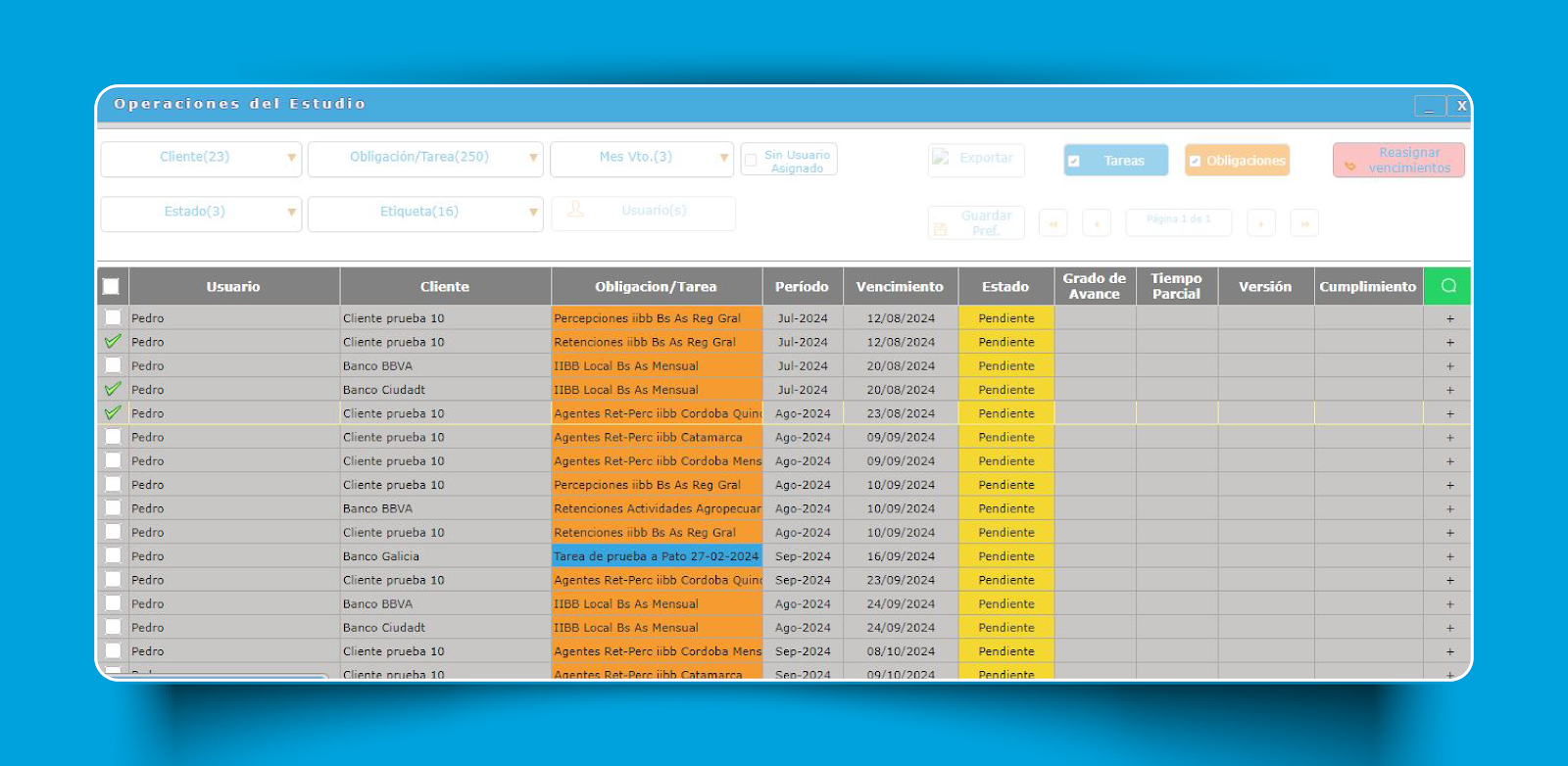1568x766 pixels.
Task: Click Reasignar vencimientos button
Action: (1397, 161)
